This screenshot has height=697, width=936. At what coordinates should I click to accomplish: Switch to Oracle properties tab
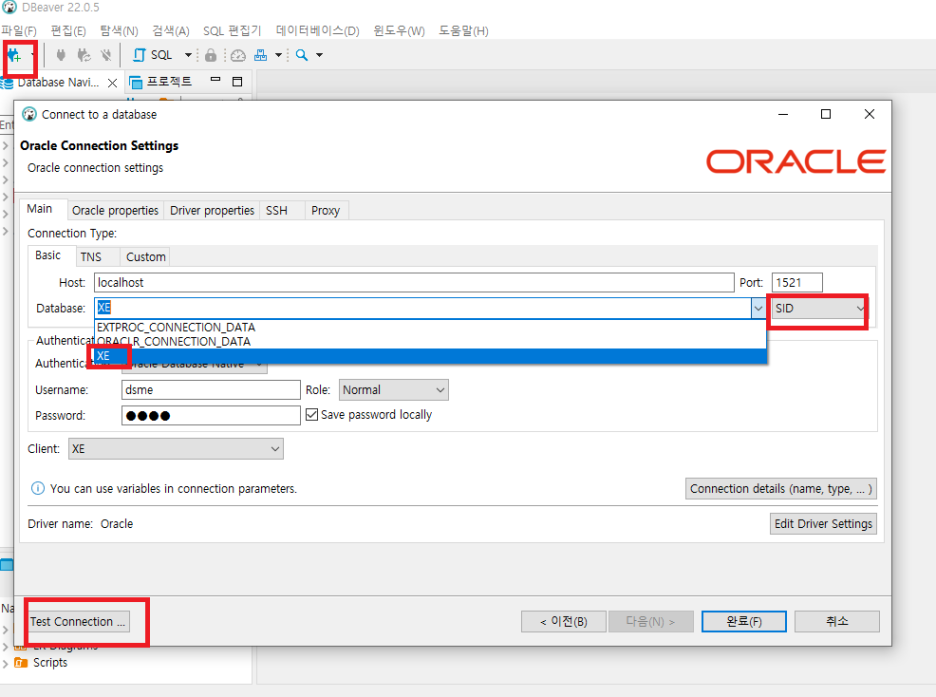pyautogui.click(x=115, y=211)
